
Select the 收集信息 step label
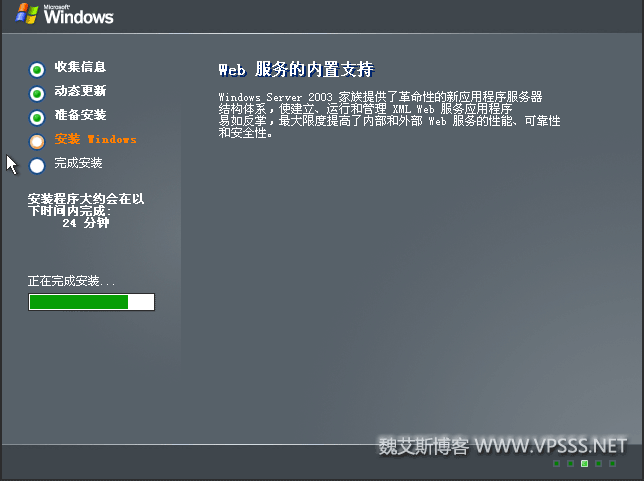(x=80, y=67)
